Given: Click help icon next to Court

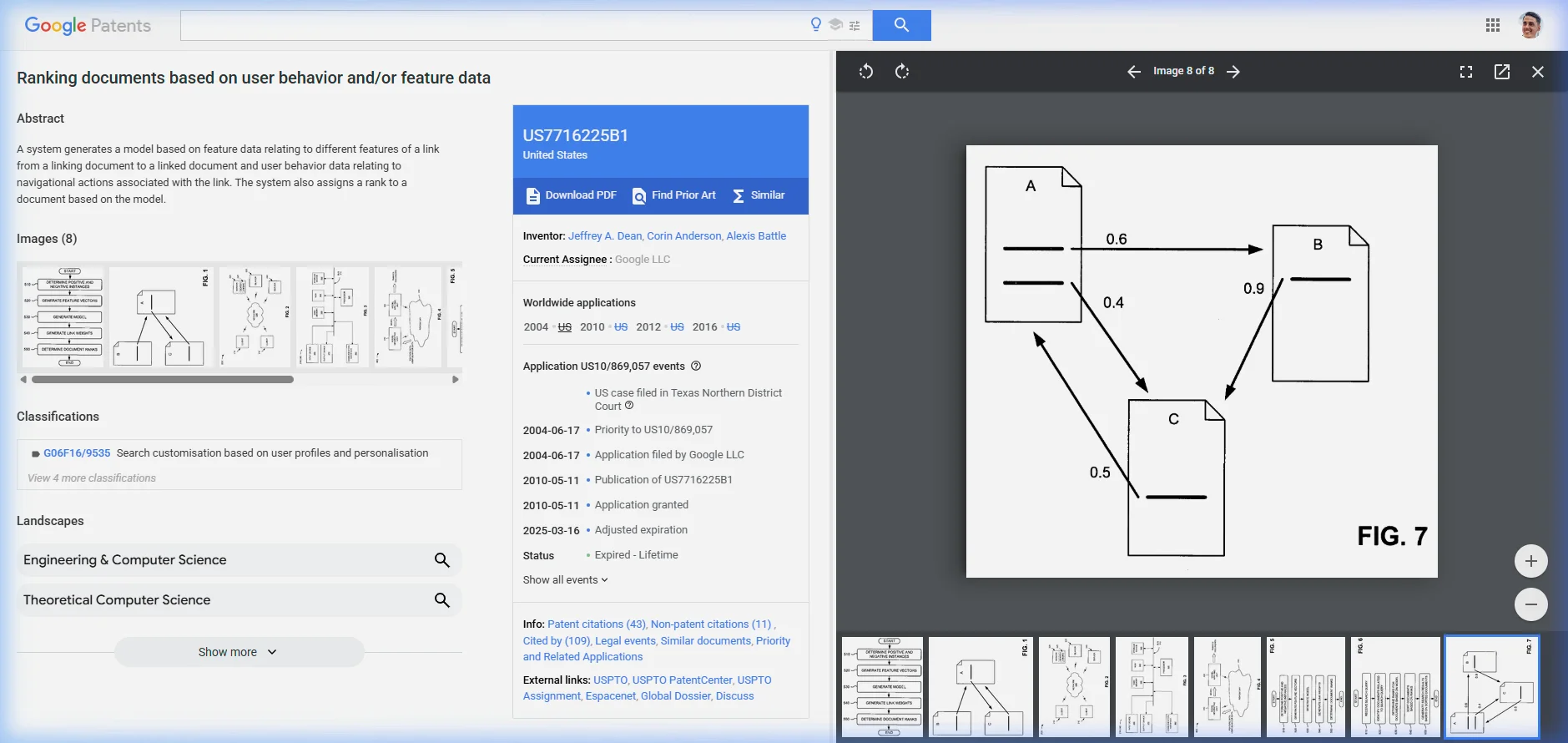Looking at the screenshot, I should [x=629, y=406].
